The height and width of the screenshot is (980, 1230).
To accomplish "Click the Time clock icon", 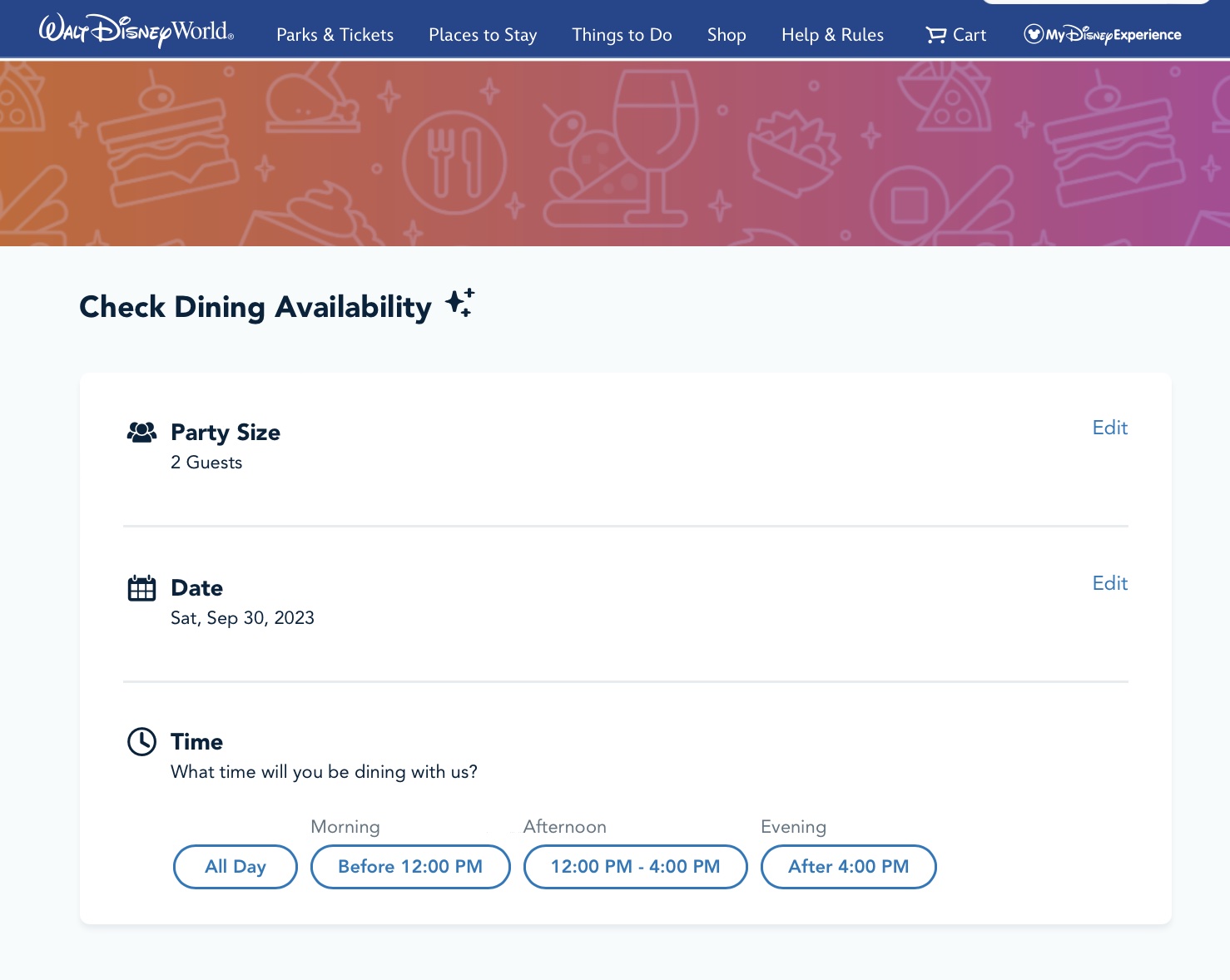I will point(141,741).
